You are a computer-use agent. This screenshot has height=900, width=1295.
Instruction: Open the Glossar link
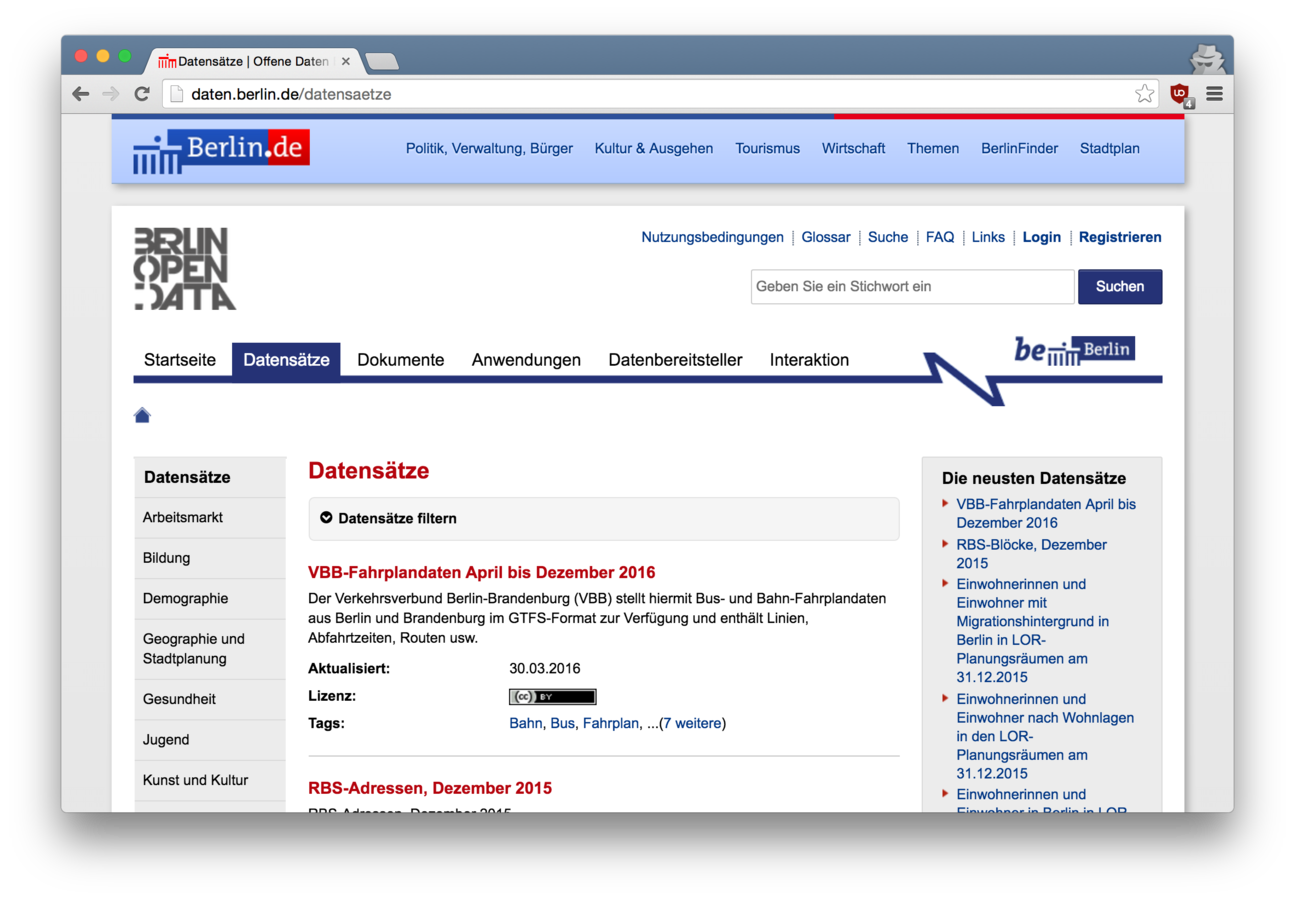point(826,238)
